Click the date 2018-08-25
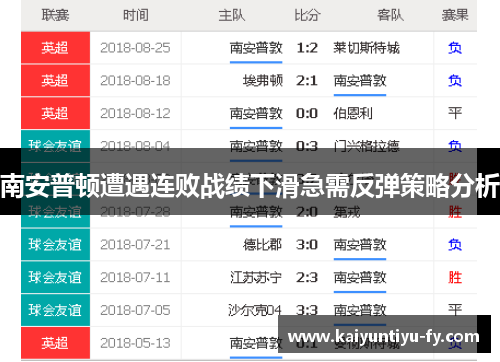The width and height of the screenshot is (500, 362). click(x=135, y=48)
